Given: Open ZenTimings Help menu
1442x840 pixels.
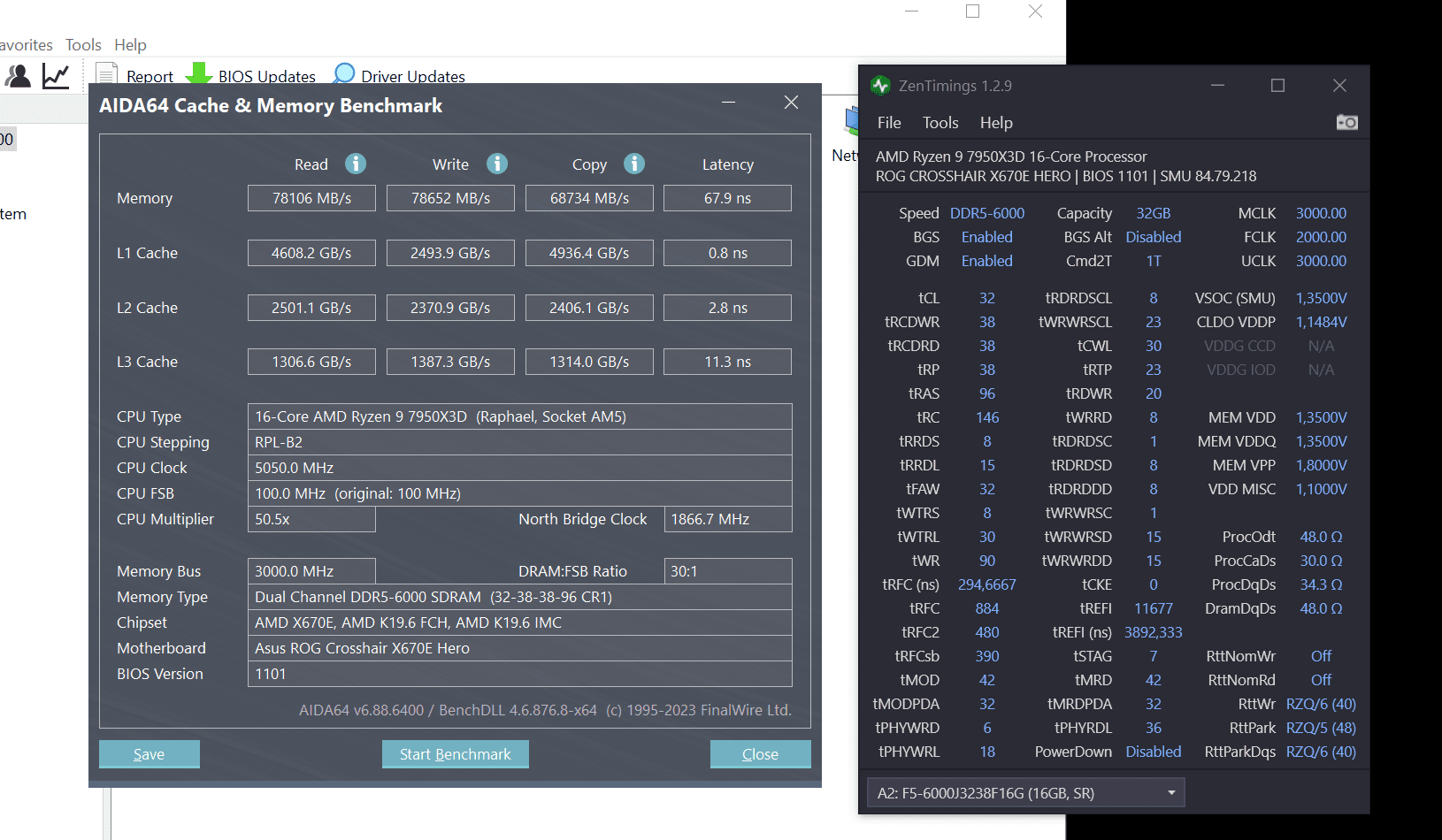Looking at the screenshot, I should coord(996,123).
